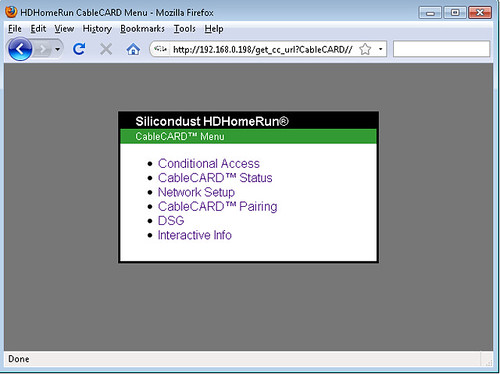The height and width of the screenshot is (374, 500).
Task: Maximize the Firefox window
Action: tap(455, 13)
